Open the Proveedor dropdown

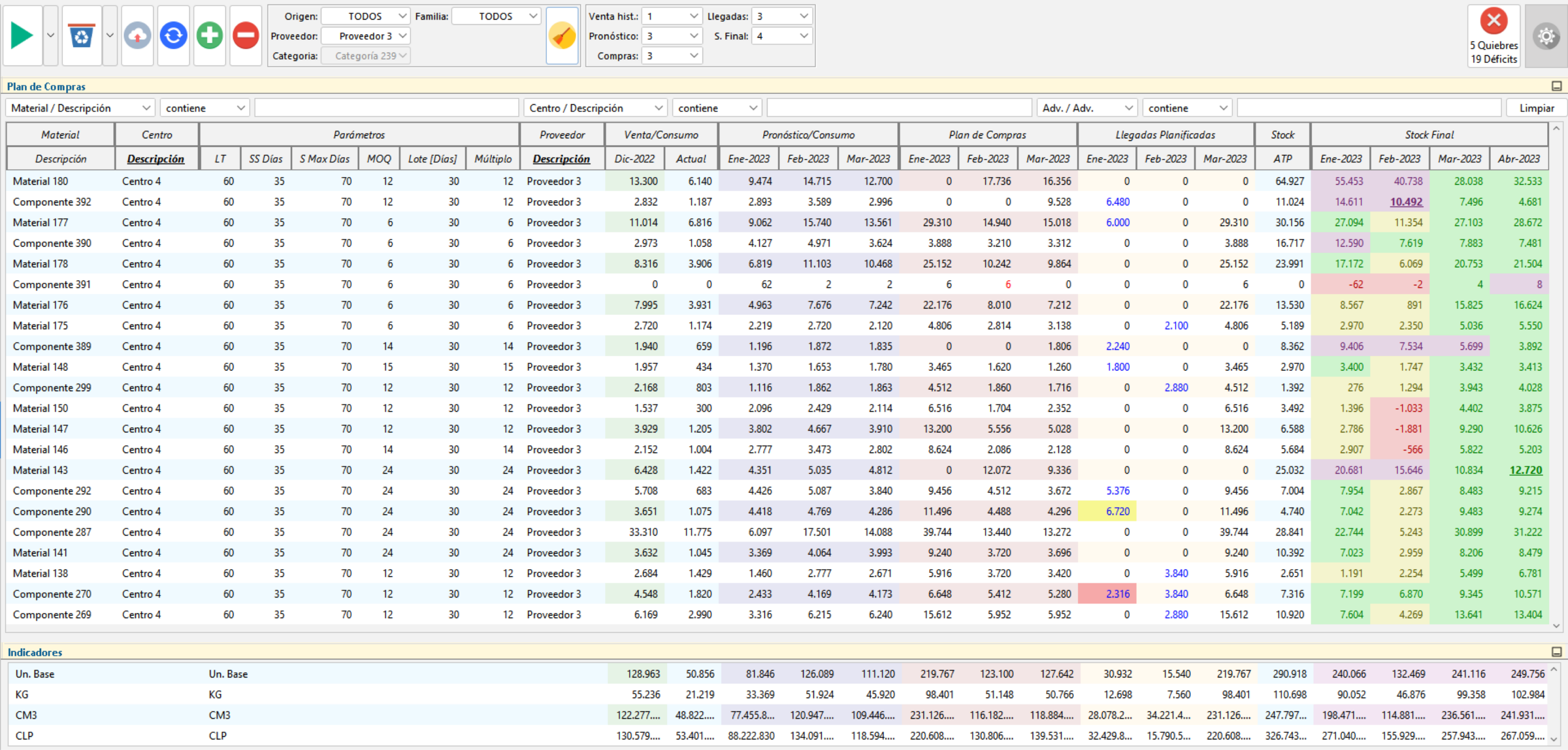click(366, 36)
